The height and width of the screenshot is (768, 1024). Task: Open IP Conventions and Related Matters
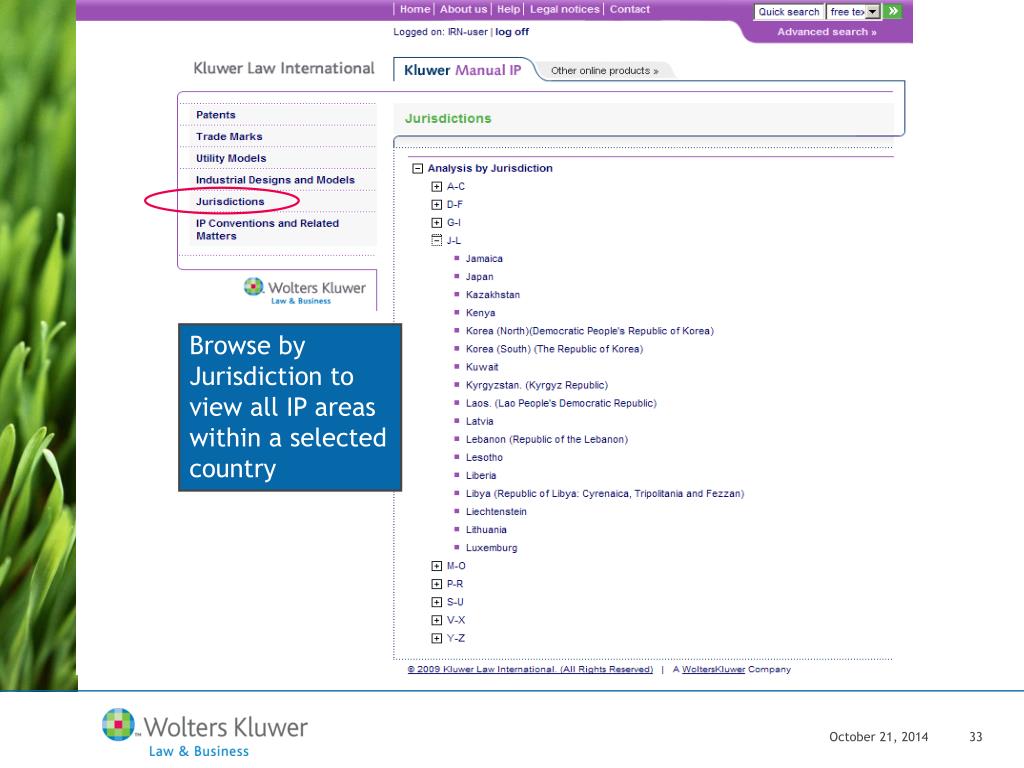(x=268, y=229)
